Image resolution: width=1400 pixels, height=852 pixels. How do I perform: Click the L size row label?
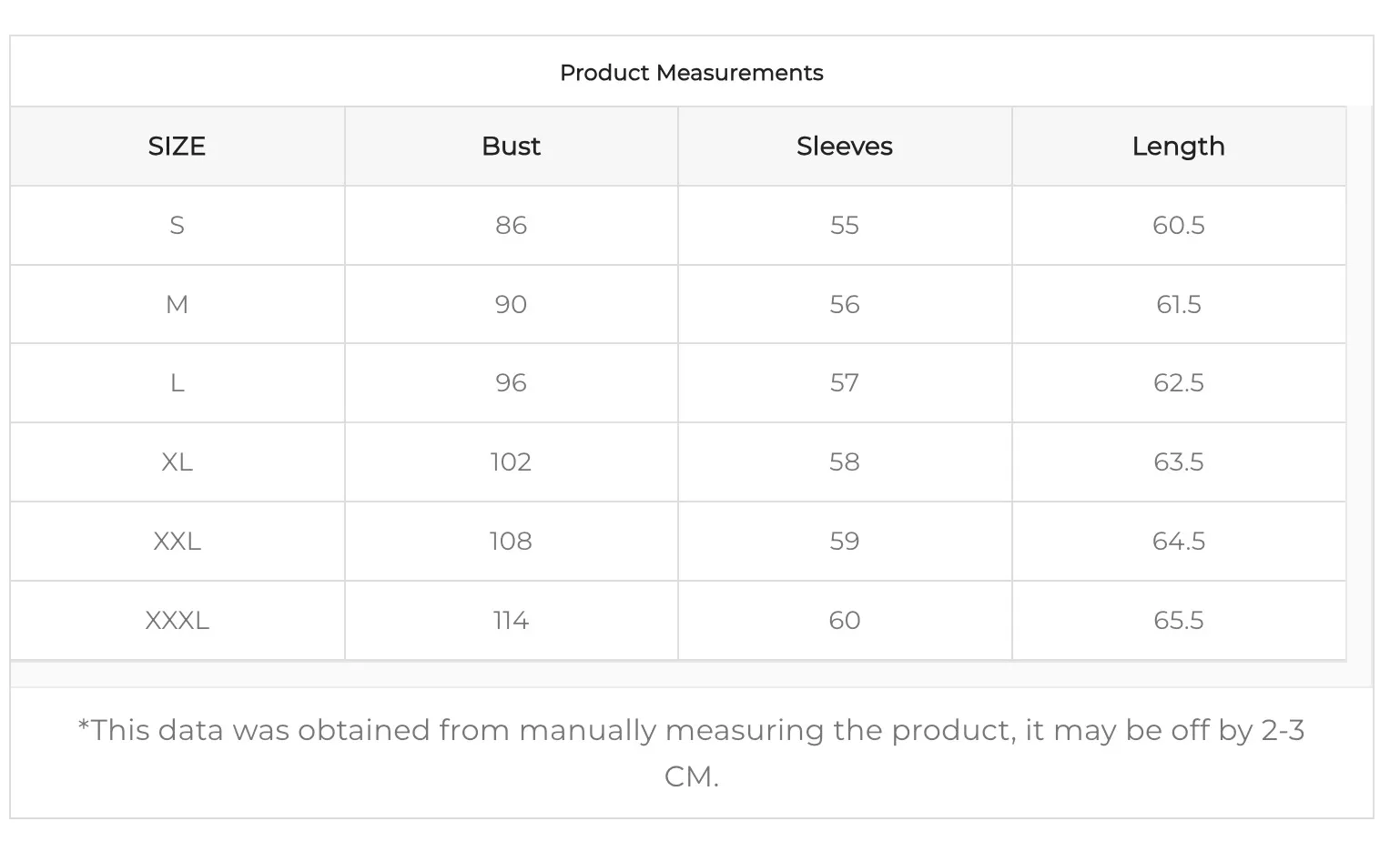coord(177,383)
